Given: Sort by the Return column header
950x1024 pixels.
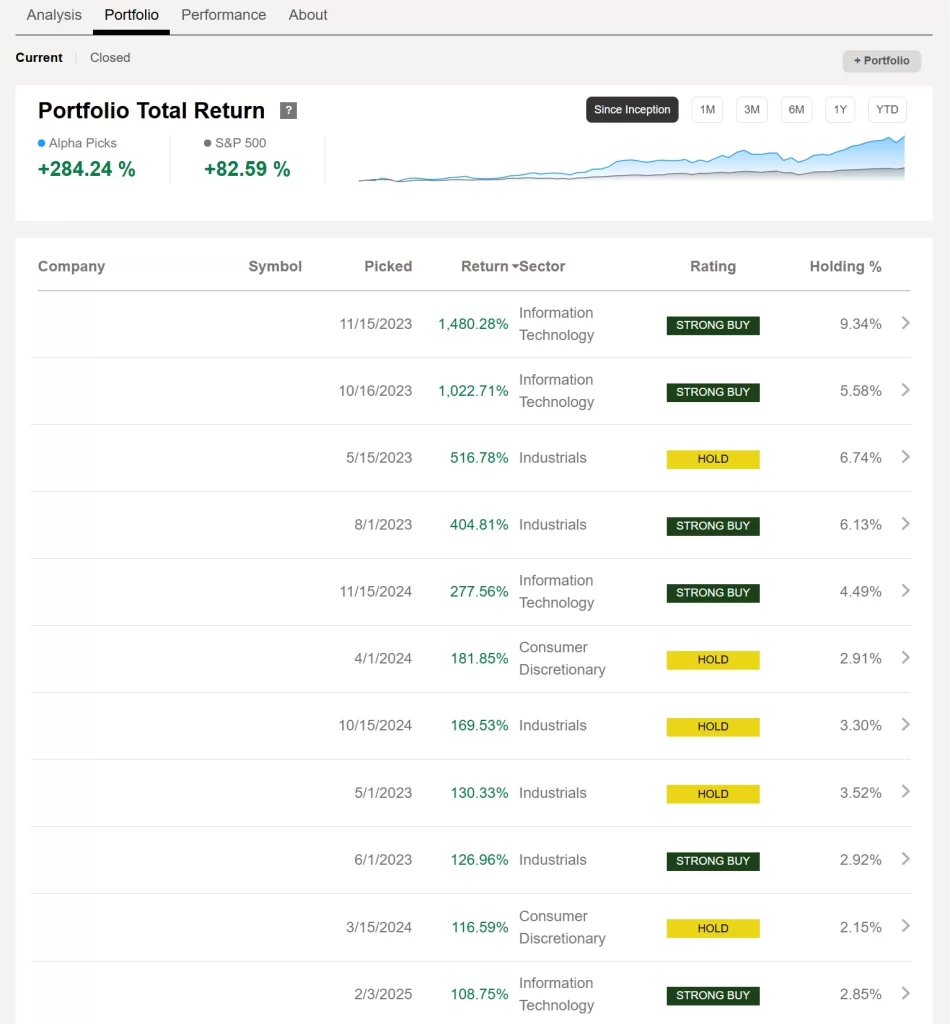Looking at the screenshot, I should tap(486, 267).
